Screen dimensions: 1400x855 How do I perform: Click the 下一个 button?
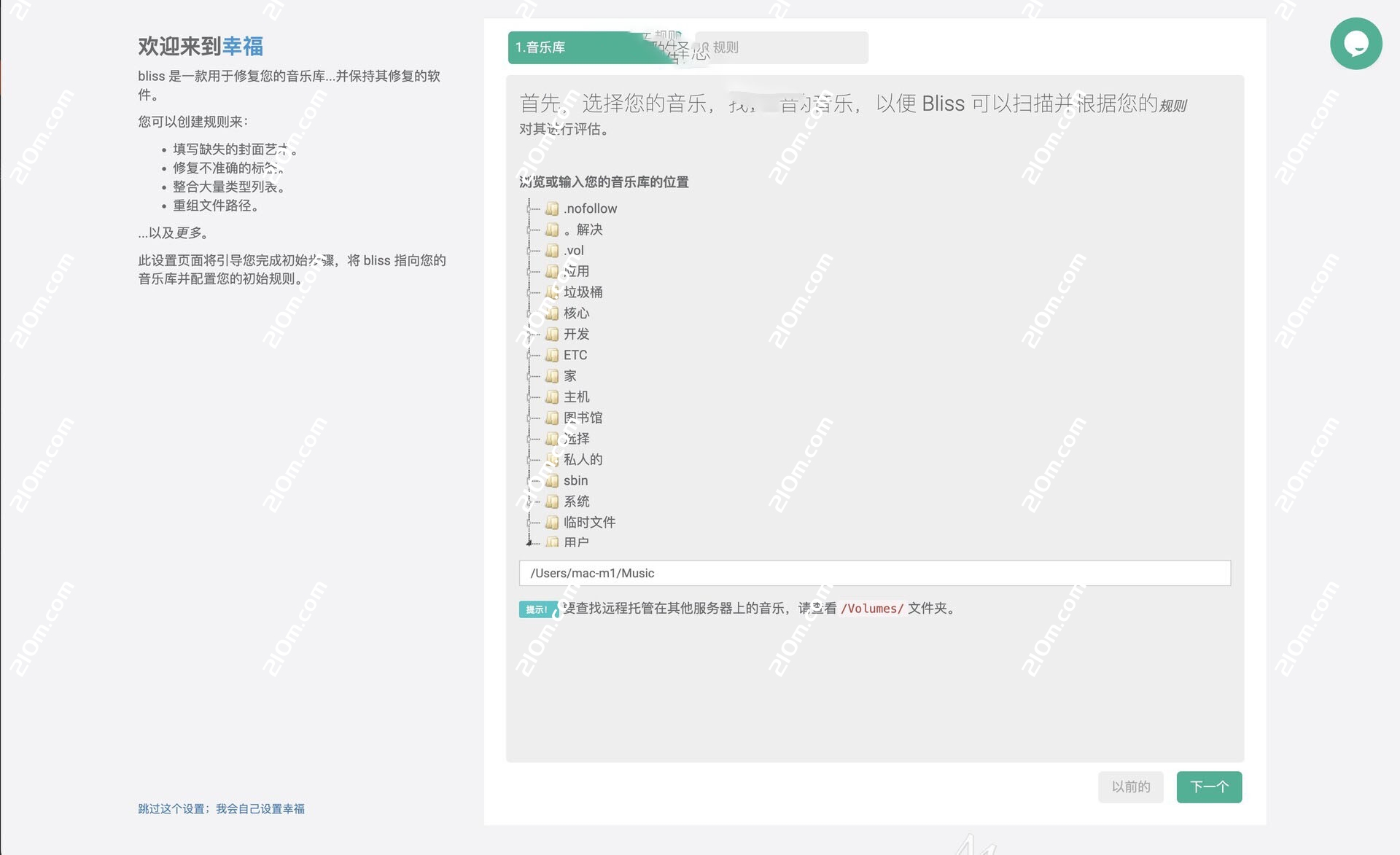1209,787
